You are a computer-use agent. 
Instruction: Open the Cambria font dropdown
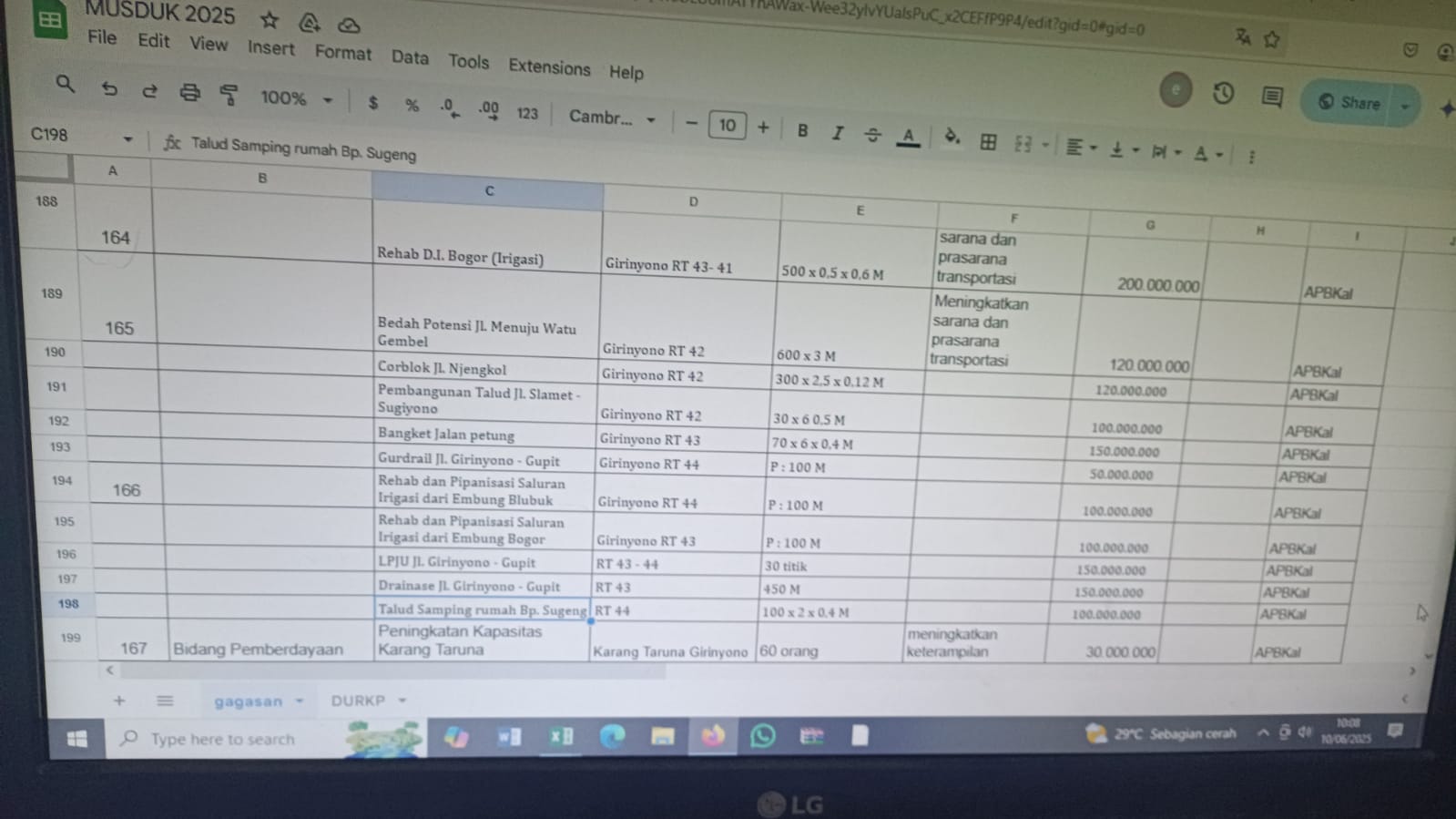point(611,118)
